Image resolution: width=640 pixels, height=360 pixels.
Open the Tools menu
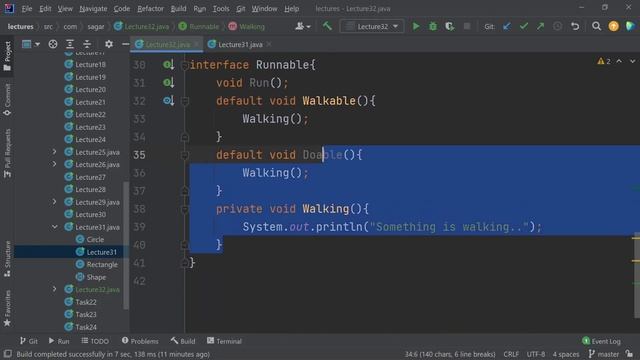[x=221, y=9]
